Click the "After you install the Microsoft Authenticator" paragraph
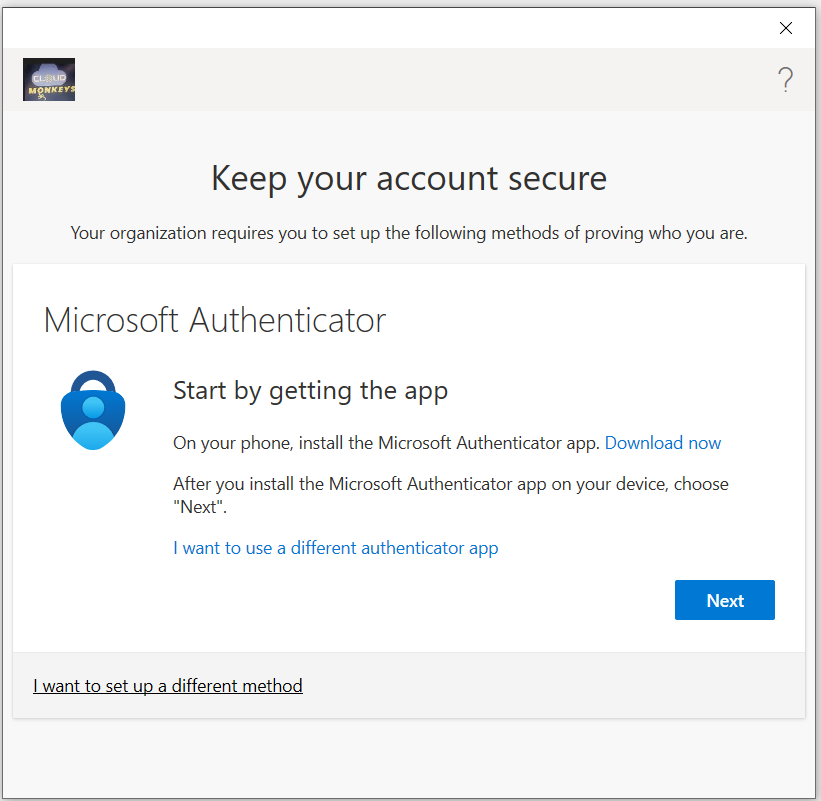821x801 pixels. 451,495
